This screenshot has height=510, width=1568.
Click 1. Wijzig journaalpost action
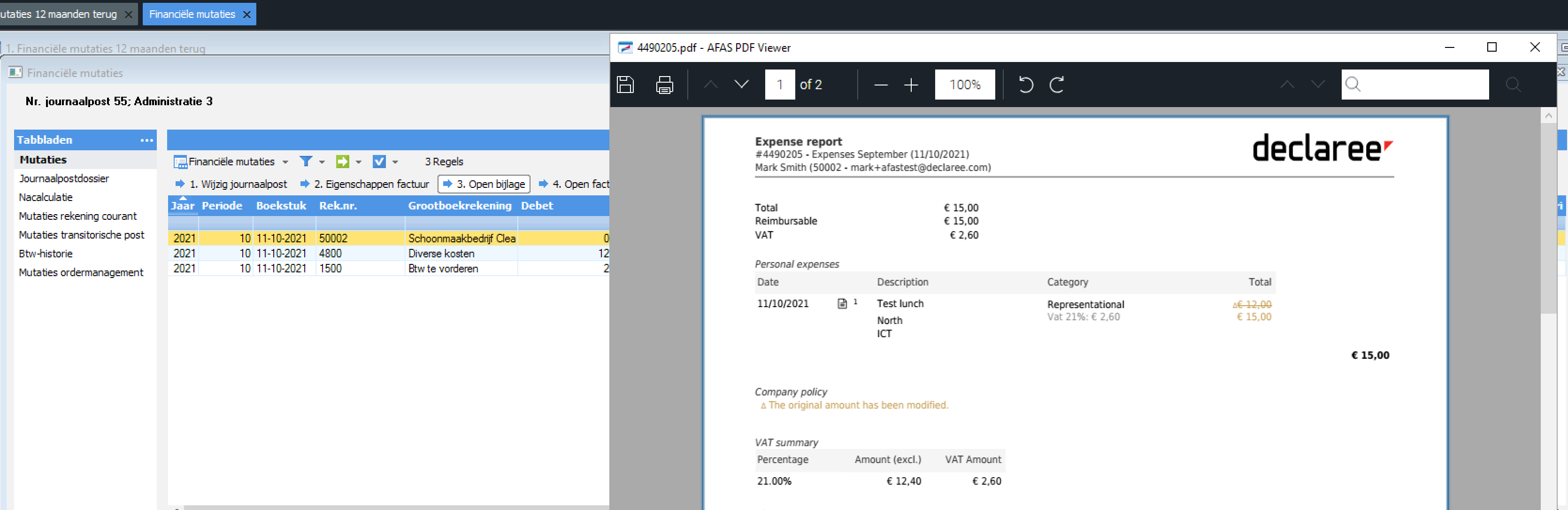(231, 184)
